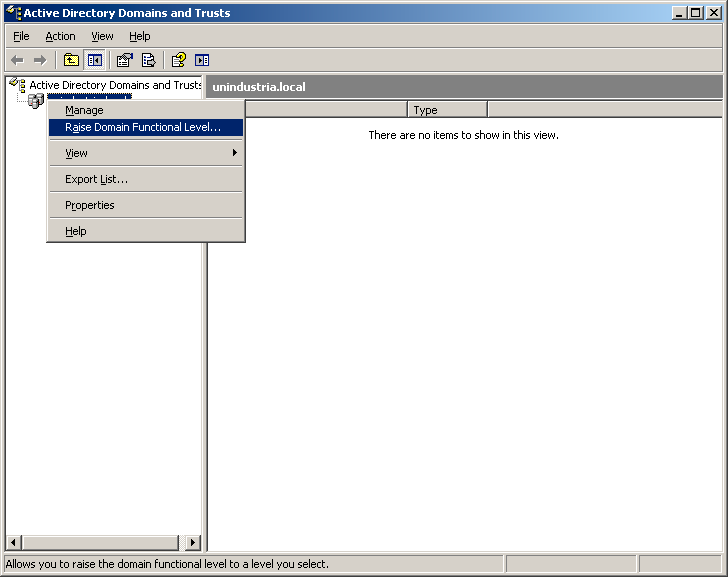Select Active Directory Domains and Trusts tree root

115,85
